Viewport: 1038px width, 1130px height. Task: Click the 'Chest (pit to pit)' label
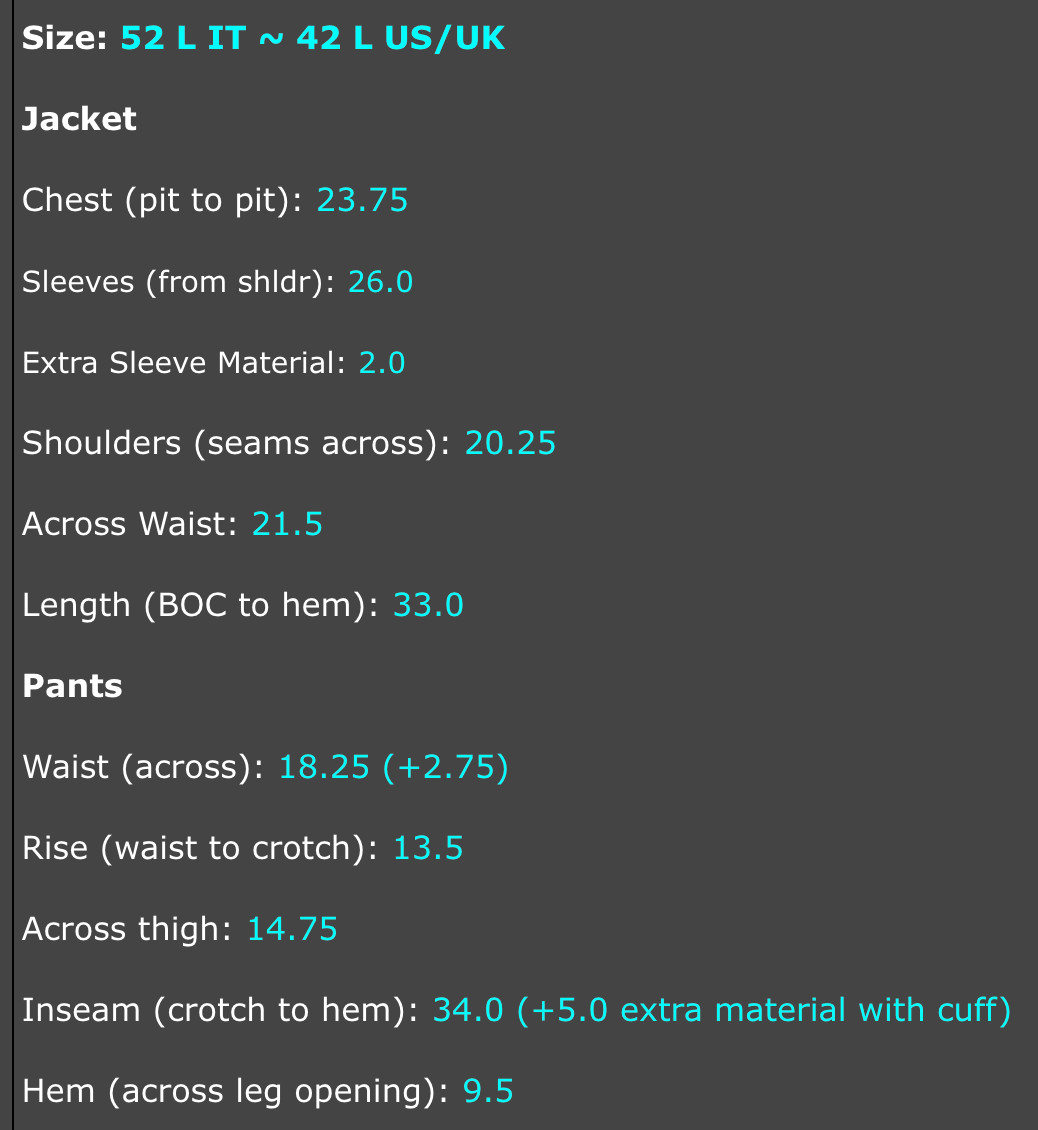(x=162, y=200)
